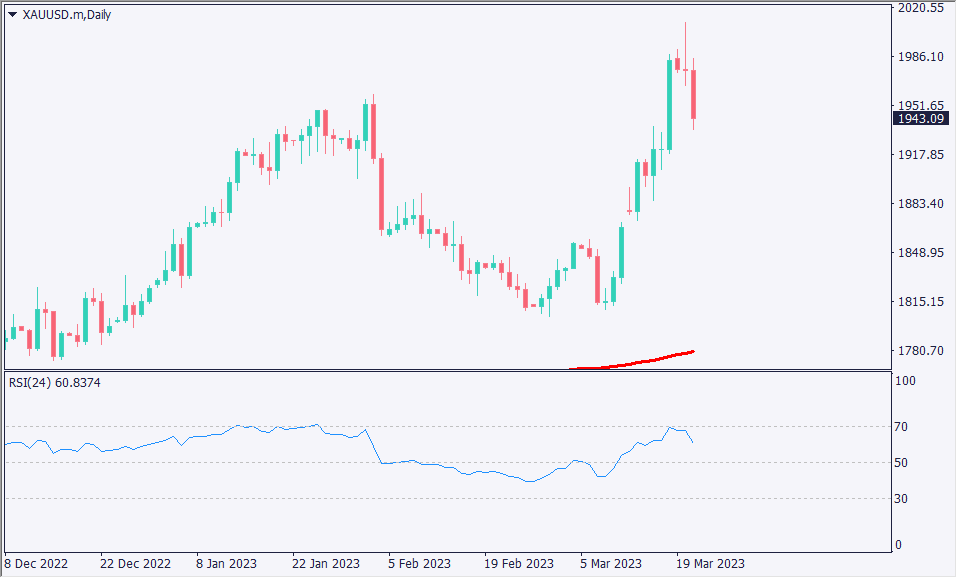
Task: Select the 5 Mar 2023 date label
Action: pos(611,563)
